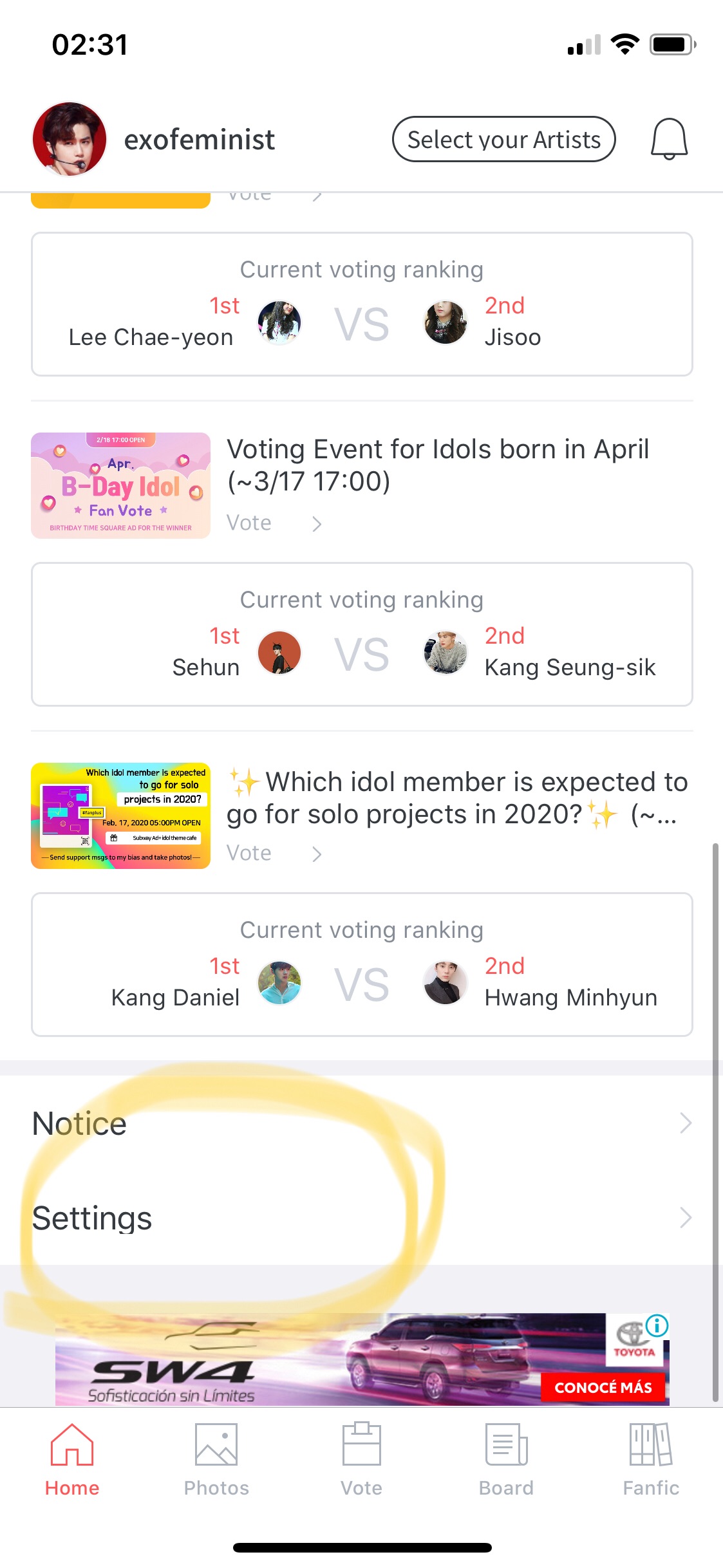
Task: Open Vote link for solo projects poll
Action: pyautogui.click(x=274, y=854)
